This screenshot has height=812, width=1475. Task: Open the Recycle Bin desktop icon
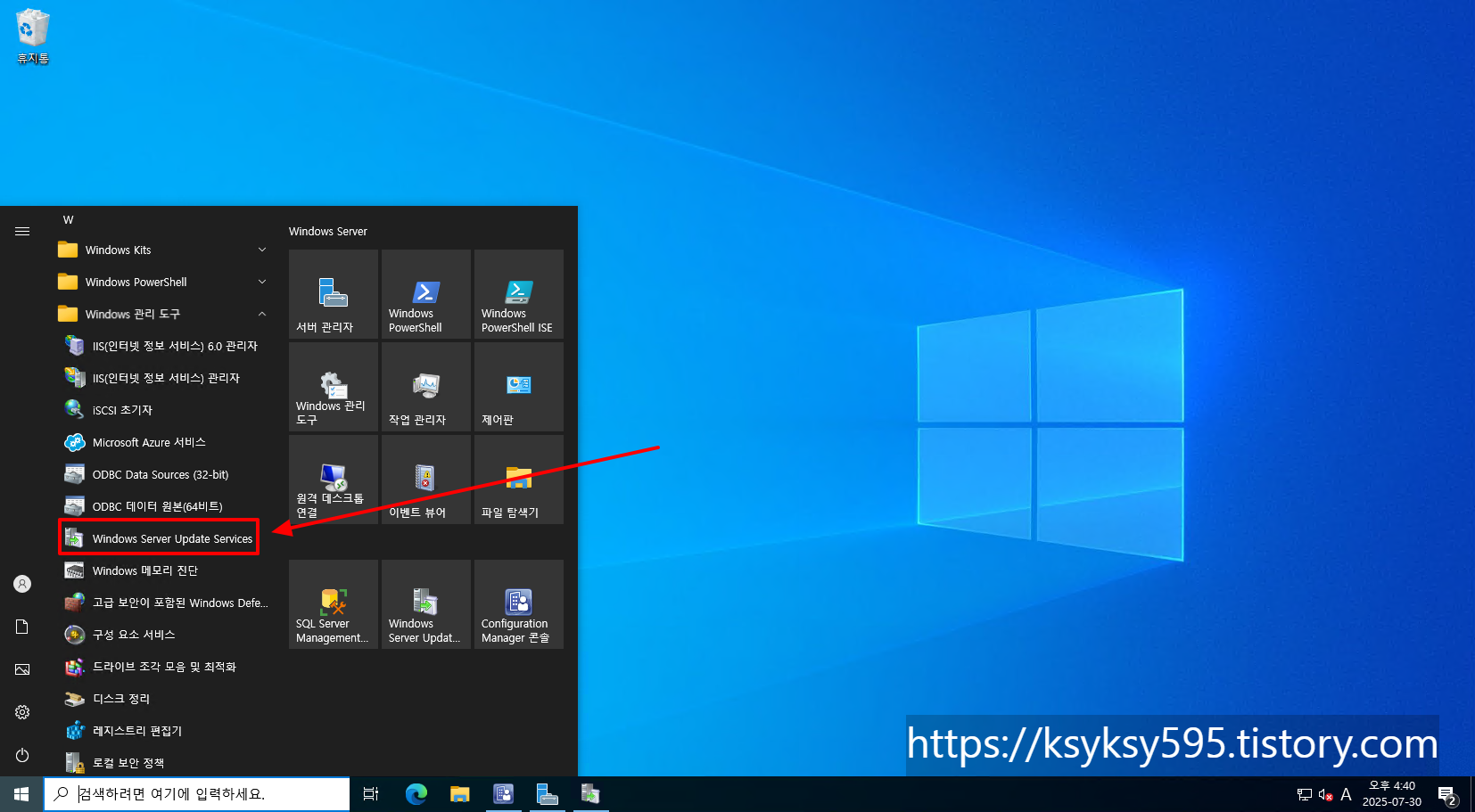pos(33,37)
